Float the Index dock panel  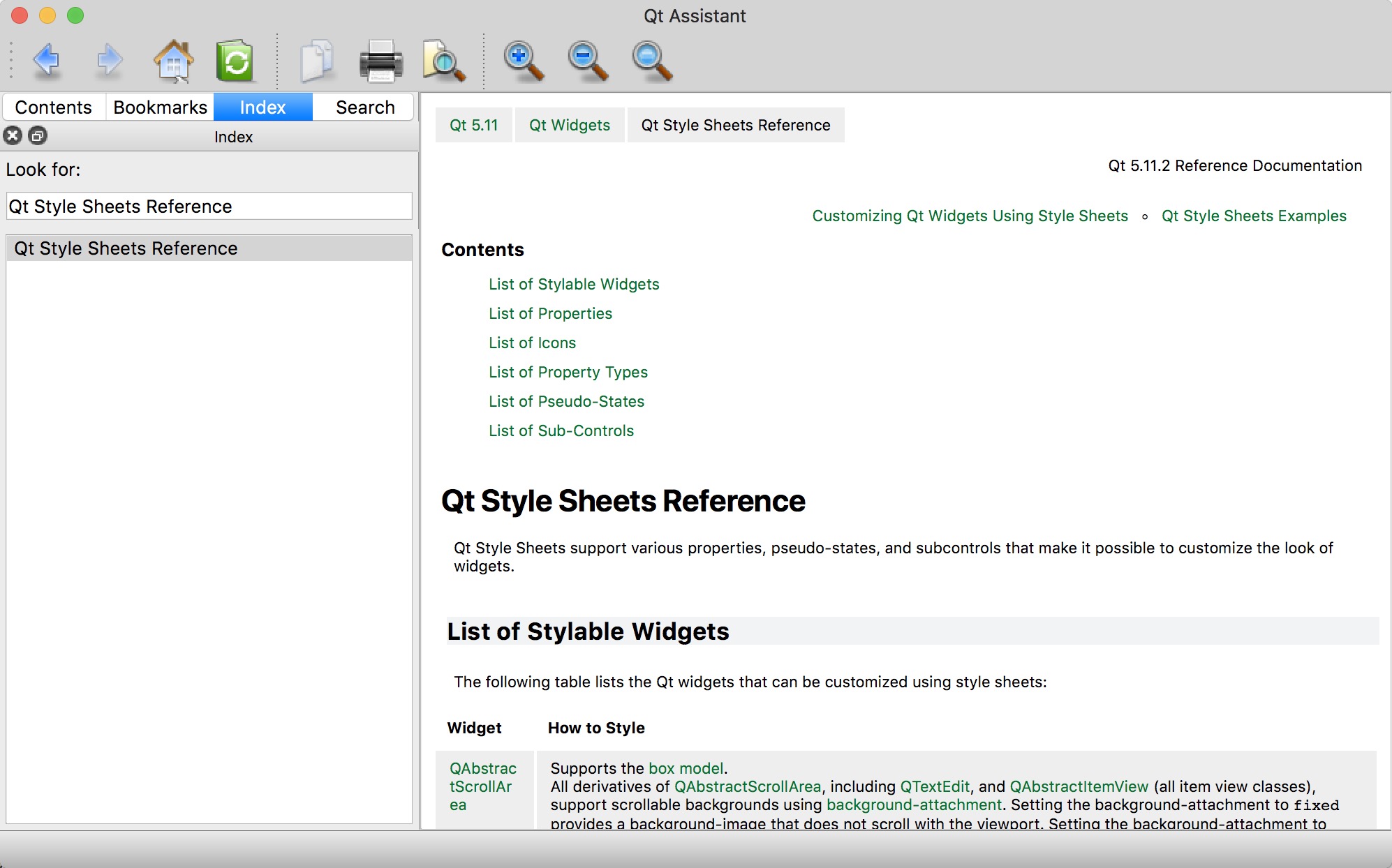pyautogui.click(x=38, y=135)
